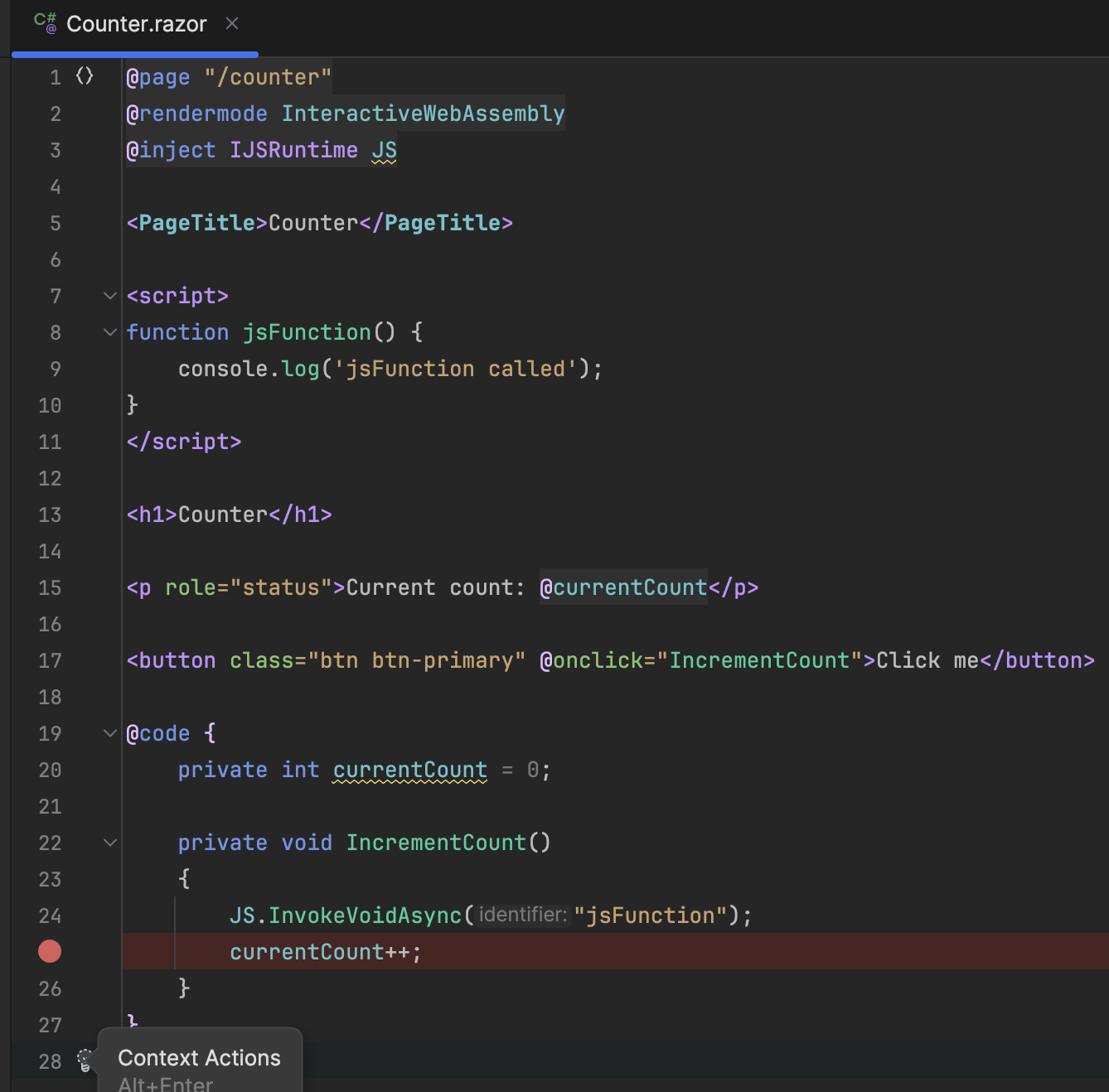Select the Counter.razor tab

135,25
